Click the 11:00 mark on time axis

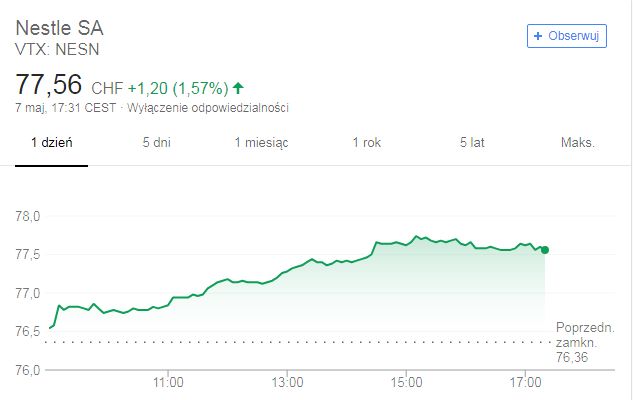[169, 382]
